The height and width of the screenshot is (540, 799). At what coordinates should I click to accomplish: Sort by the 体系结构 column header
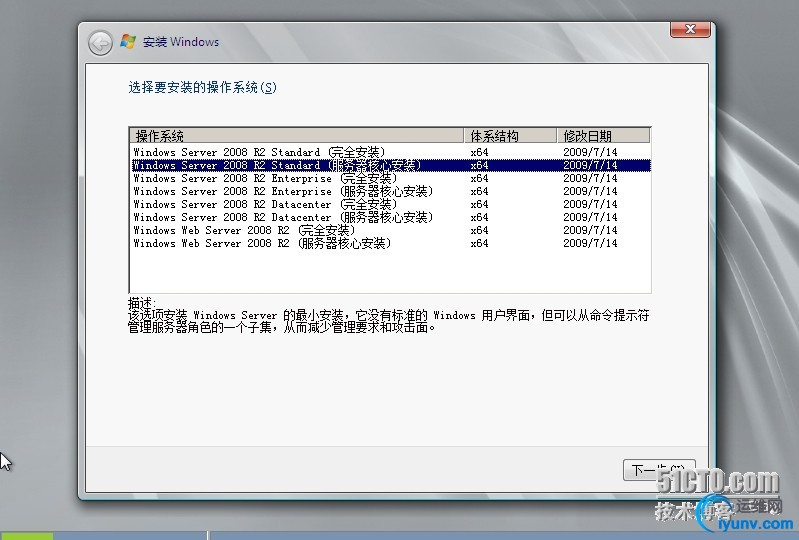(510, 136)
